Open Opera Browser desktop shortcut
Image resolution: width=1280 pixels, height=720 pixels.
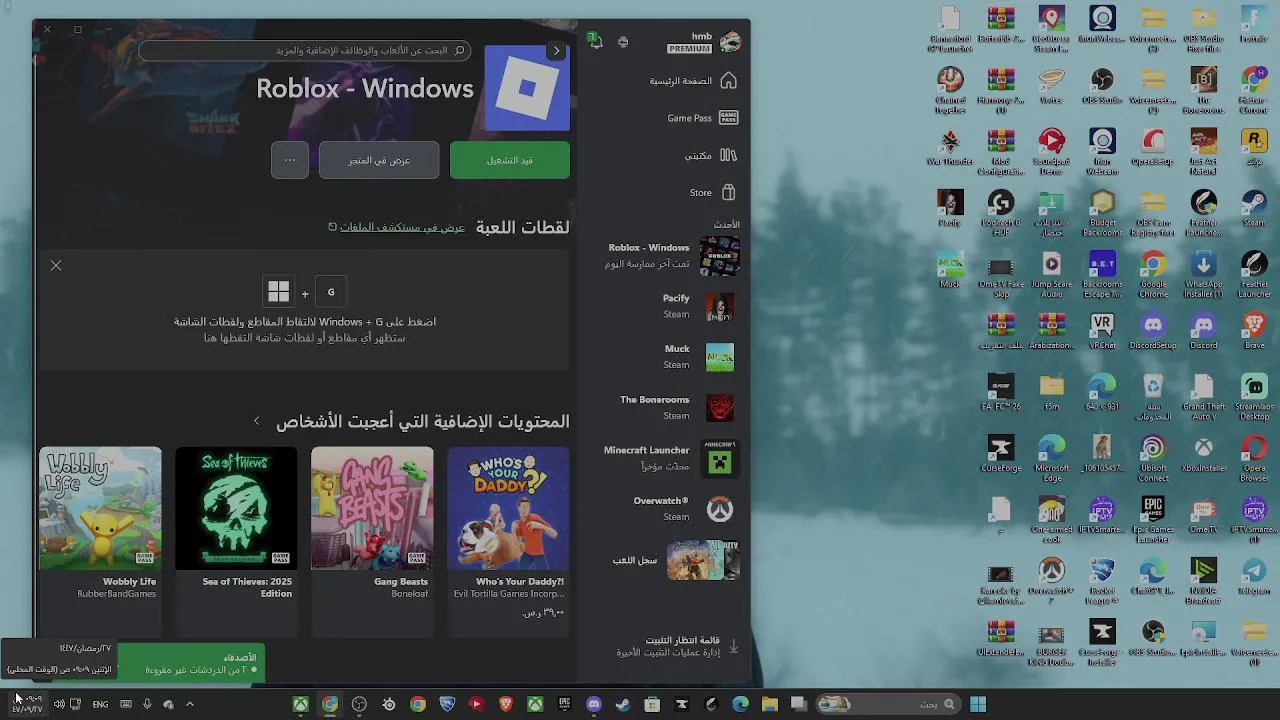click(x=1254, y=458)
